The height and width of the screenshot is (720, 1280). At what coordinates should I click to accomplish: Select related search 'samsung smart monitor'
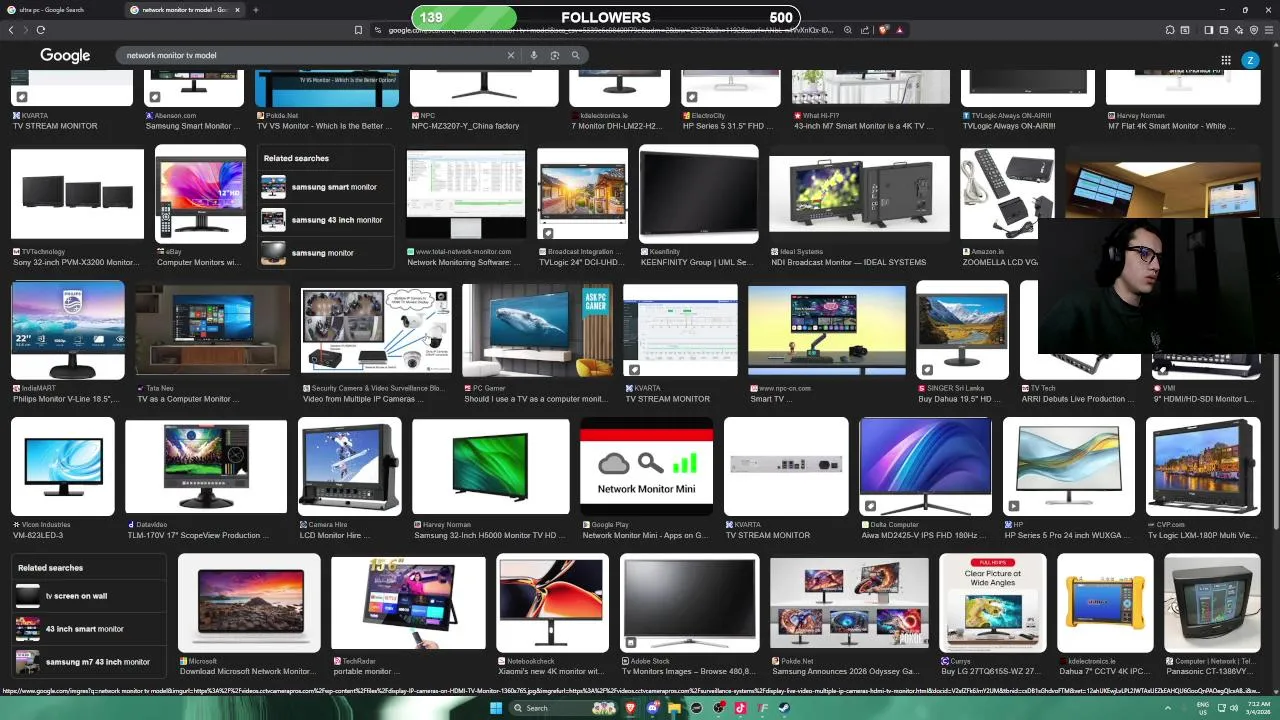pyautogui.click(x=326, y=187)
